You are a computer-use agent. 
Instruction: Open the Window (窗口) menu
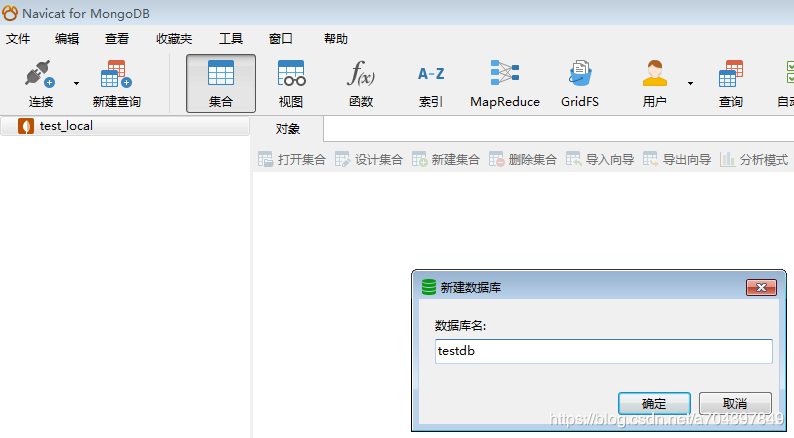pos(281,39)
